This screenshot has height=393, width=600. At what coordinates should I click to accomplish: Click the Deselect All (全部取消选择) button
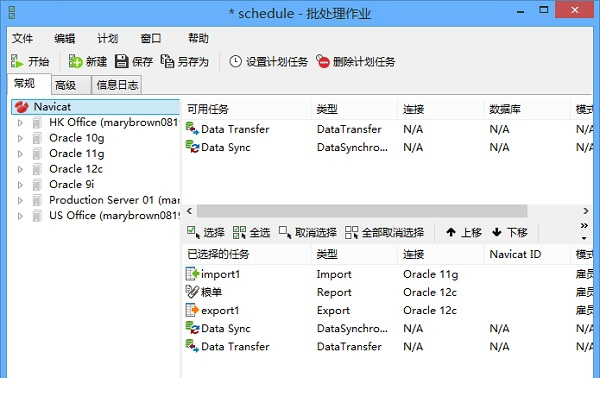coord(384,232)
